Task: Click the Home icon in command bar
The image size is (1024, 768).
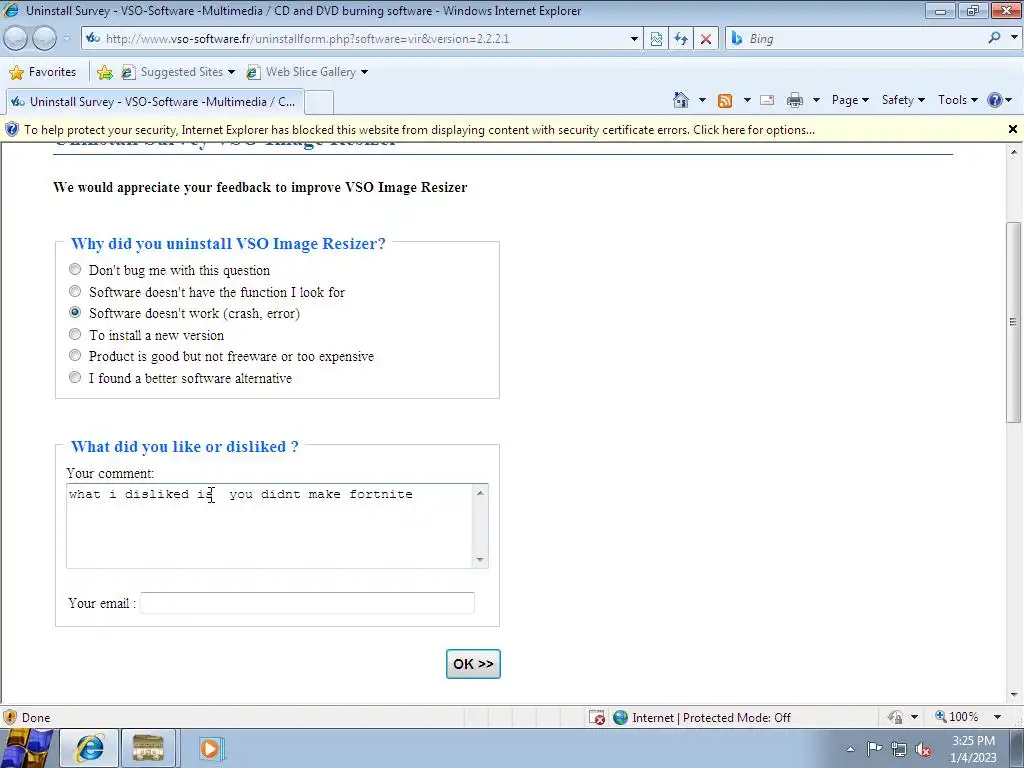Action: tap(680, 100)
